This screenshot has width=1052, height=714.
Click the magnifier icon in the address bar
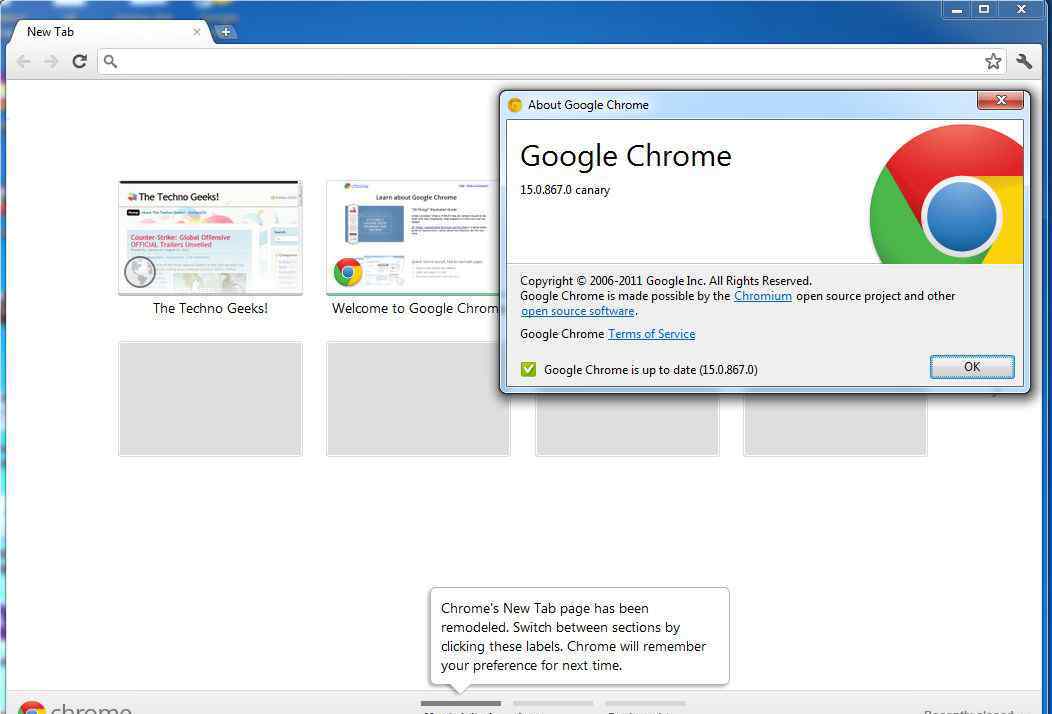(x=111, y=62)
